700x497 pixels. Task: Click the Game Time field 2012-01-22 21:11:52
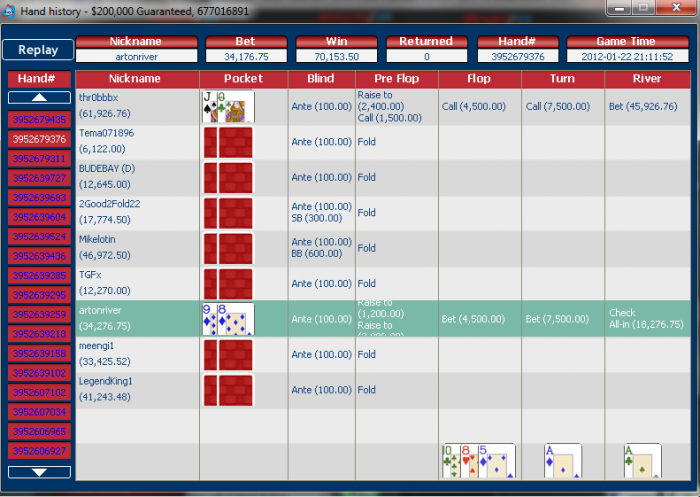(x=627, y=57)
